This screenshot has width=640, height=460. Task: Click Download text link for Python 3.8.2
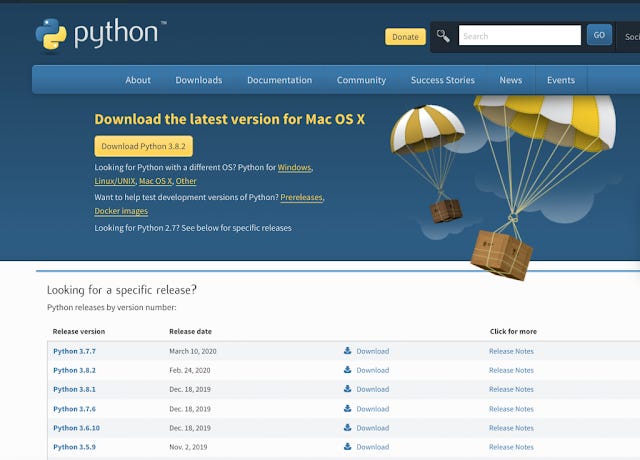pyautogui.click(x=373, y=370)
